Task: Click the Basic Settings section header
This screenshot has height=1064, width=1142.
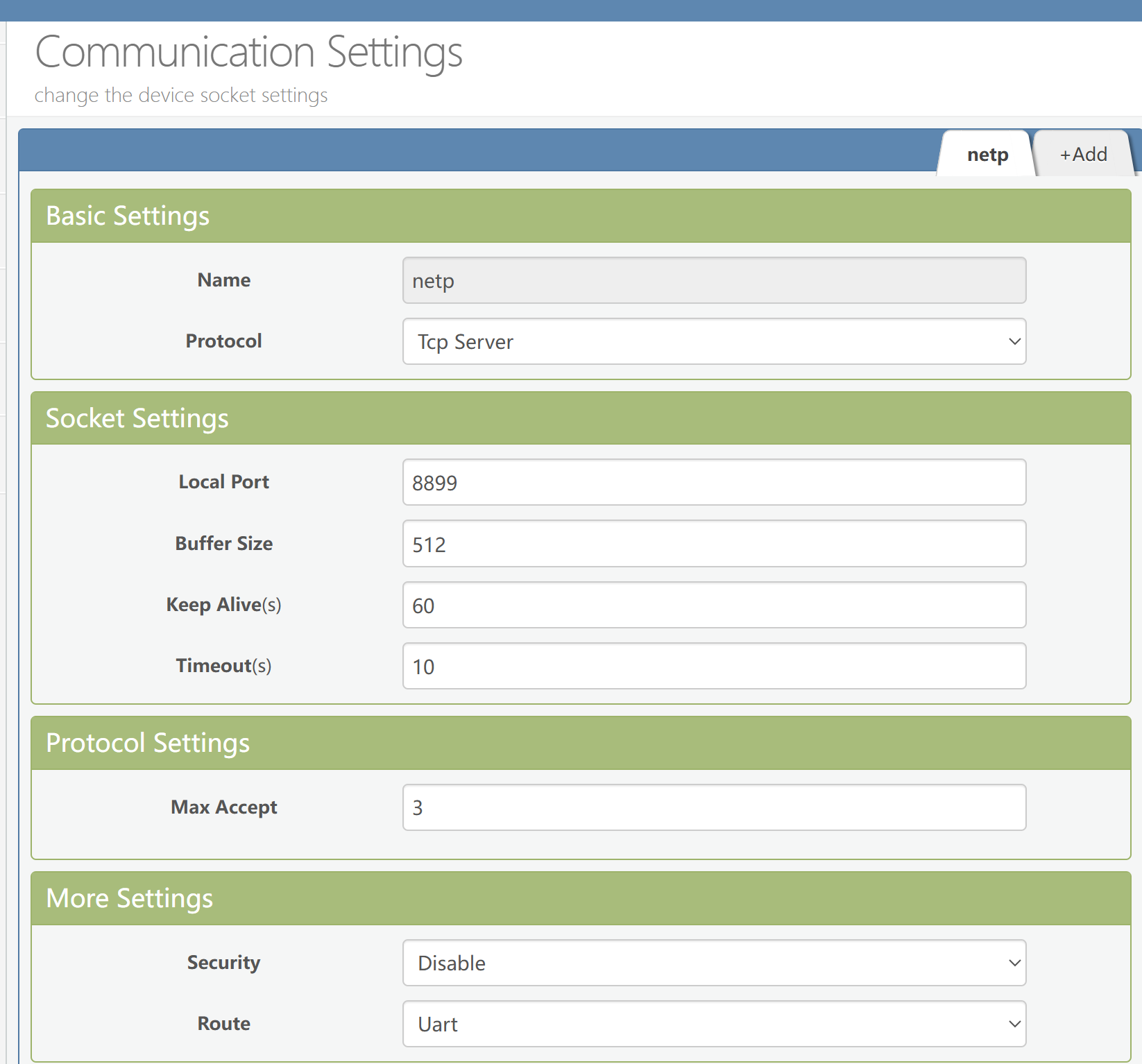Action: [581, 216]
